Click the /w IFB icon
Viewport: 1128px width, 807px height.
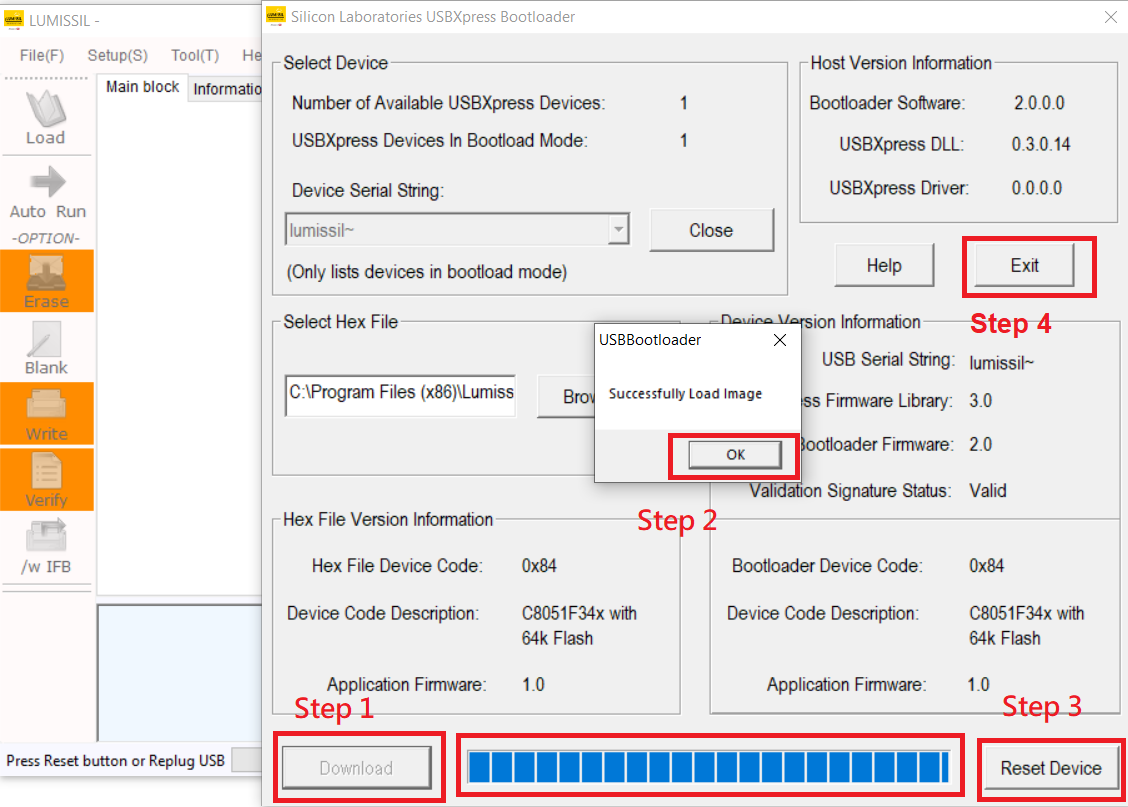point(46,547)
